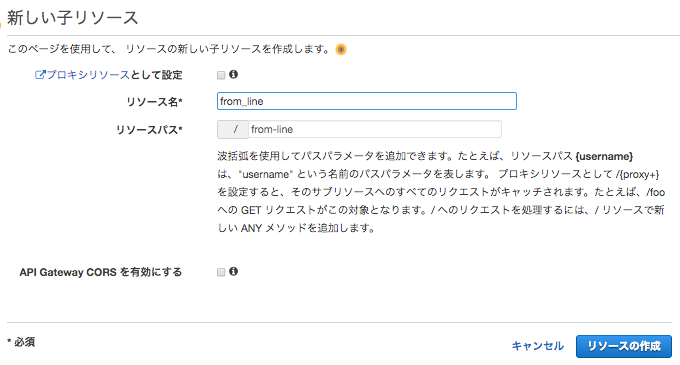The image size is (680, 365).
Task: Focus the リソースパス input field
Action: [x=375, y=129]
